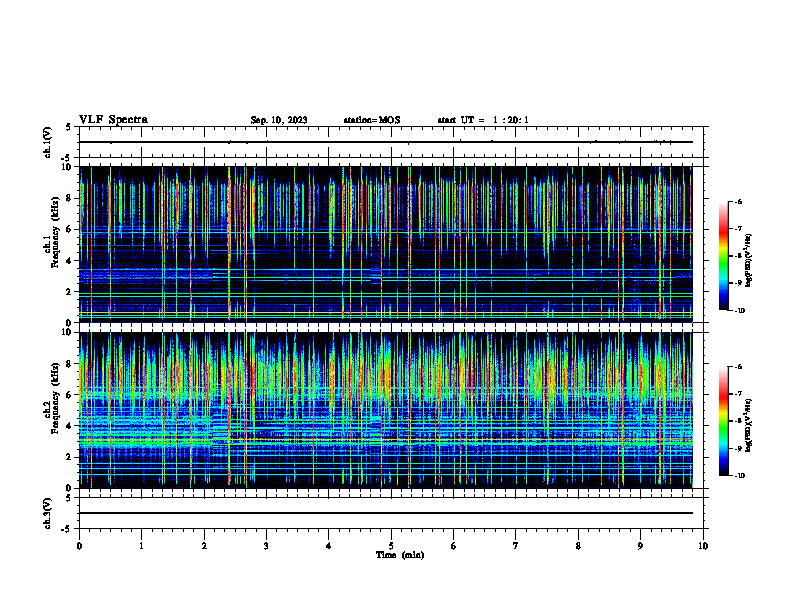Select the ch.1 "Frequency (kHz)" axis label
The height and width of the screenshot is (612, 792).
(x=55, y=232)
